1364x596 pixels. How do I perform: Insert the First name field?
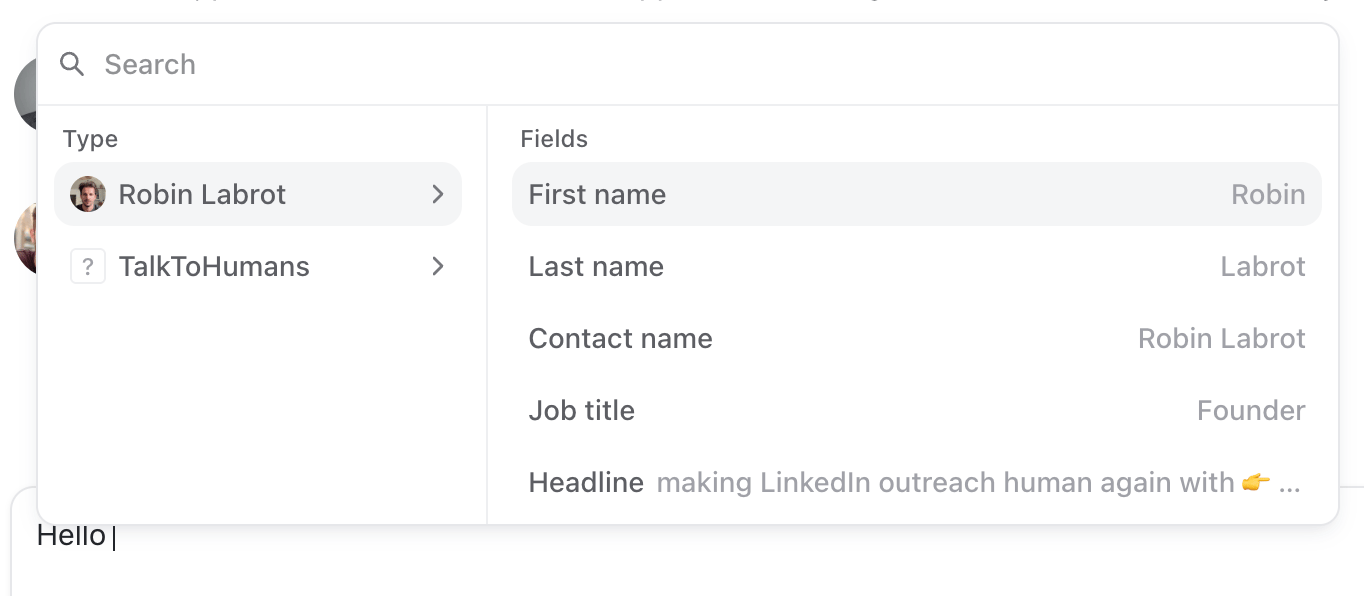(917, 194)
